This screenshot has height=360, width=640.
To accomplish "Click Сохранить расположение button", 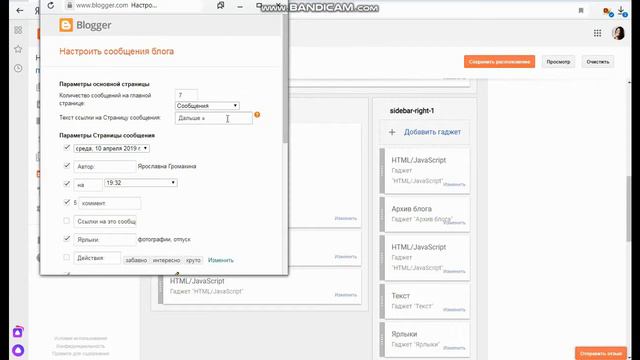I will (x=499, y=62).
